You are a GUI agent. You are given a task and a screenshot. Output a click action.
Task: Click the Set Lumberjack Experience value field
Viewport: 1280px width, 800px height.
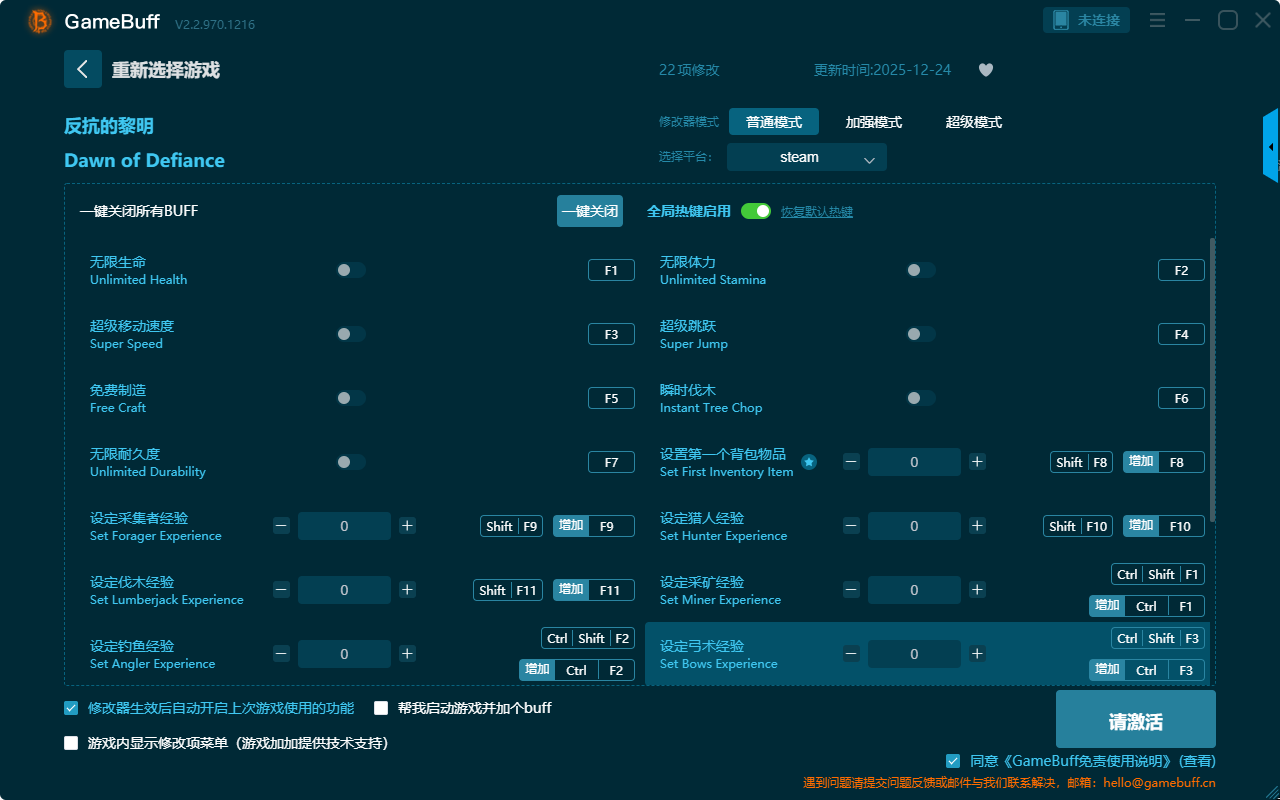pos(344,590)
